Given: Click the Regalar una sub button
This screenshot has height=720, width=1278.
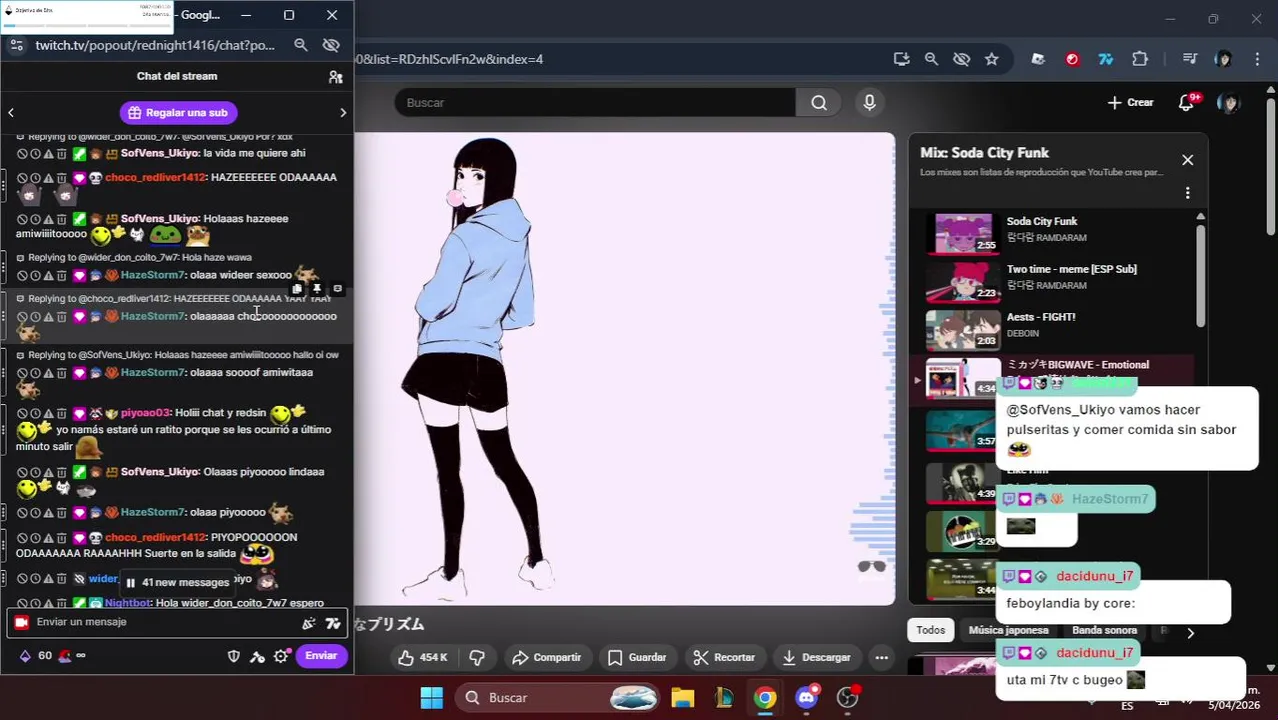Looking at the screenshot, I should click(x=178, y=112).
